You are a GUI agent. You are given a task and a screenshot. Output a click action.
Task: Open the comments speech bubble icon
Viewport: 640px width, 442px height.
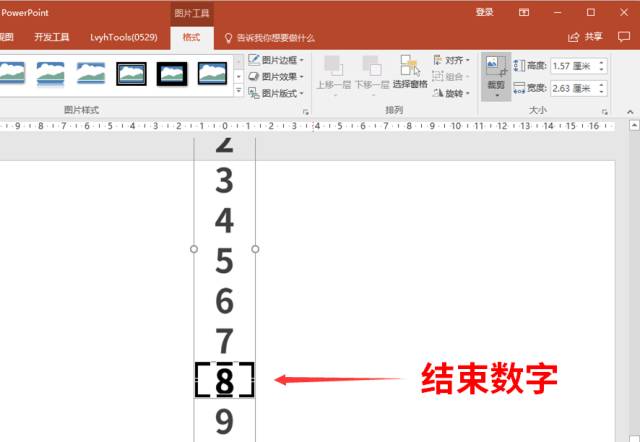tap(624, 37)
